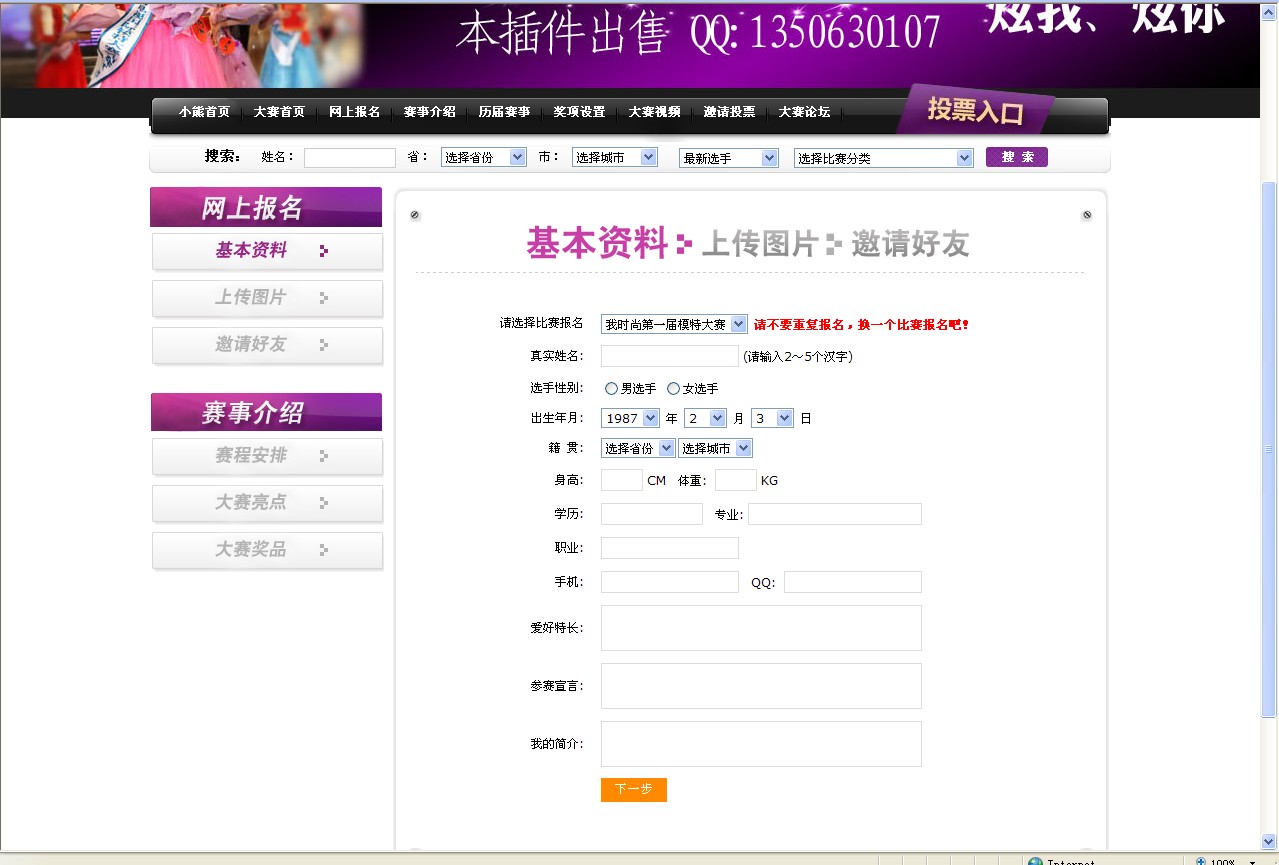Click the top-left panel corner pin icon

click(415, 215)
